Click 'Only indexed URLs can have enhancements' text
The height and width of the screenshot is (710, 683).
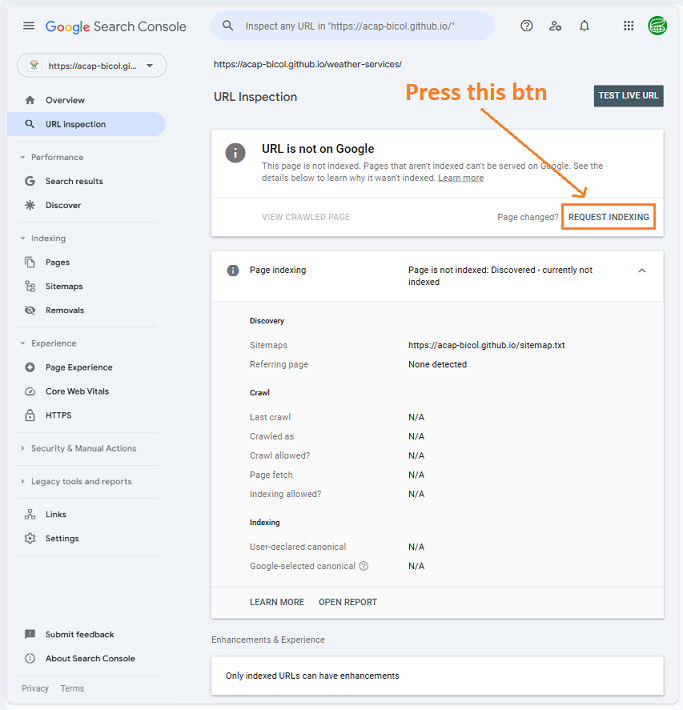[x=312, y=676]
